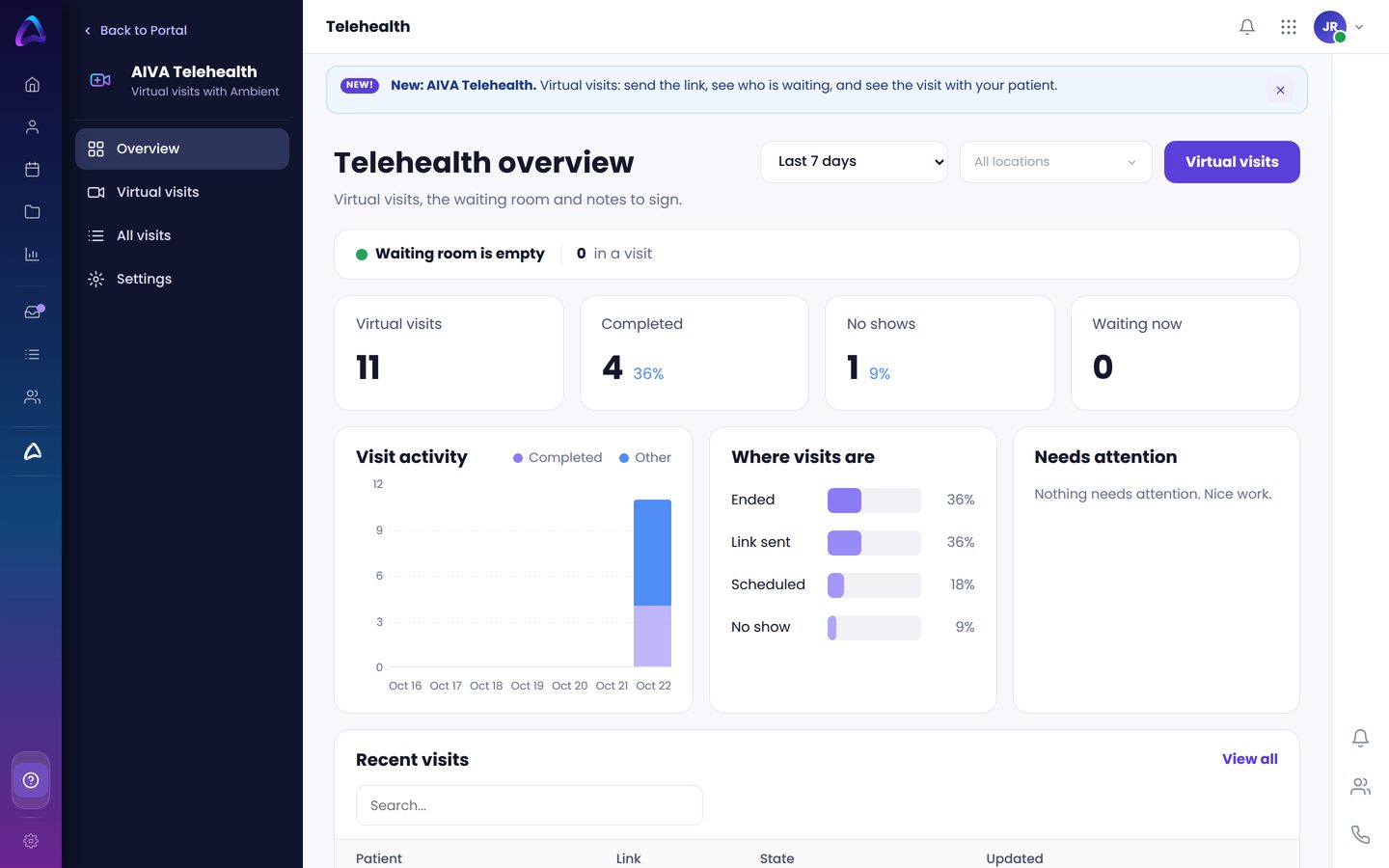Click the Patient column header
This screenshot has height=868, width=1389.
[379, 858]
